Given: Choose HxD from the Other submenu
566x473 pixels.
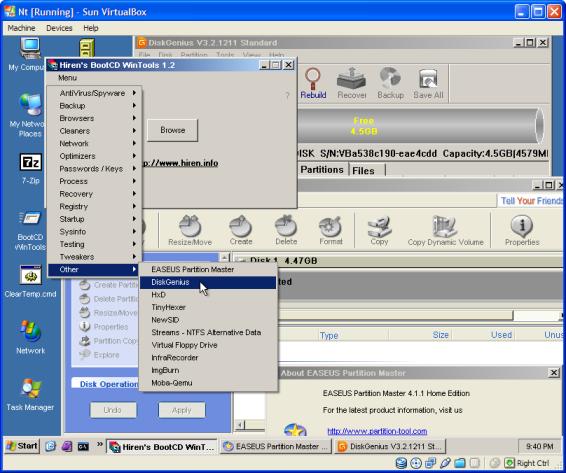Looking at the screenshot, I should tap(208, 295).
